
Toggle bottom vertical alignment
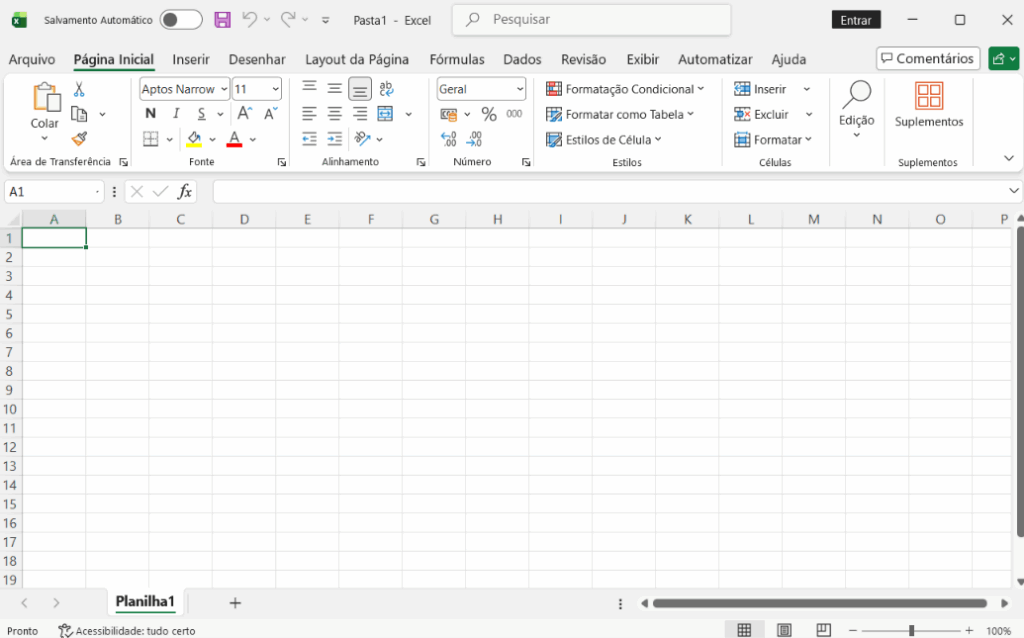pyautogui.click(x=360, y=89)
